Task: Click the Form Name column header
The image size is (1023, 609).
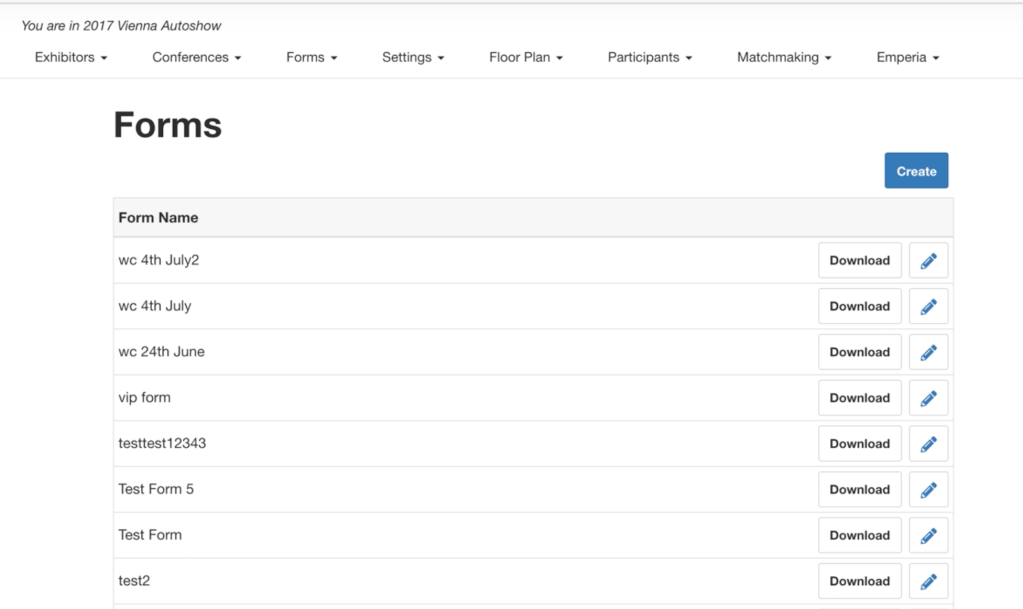Action: (x=159, y=218)
